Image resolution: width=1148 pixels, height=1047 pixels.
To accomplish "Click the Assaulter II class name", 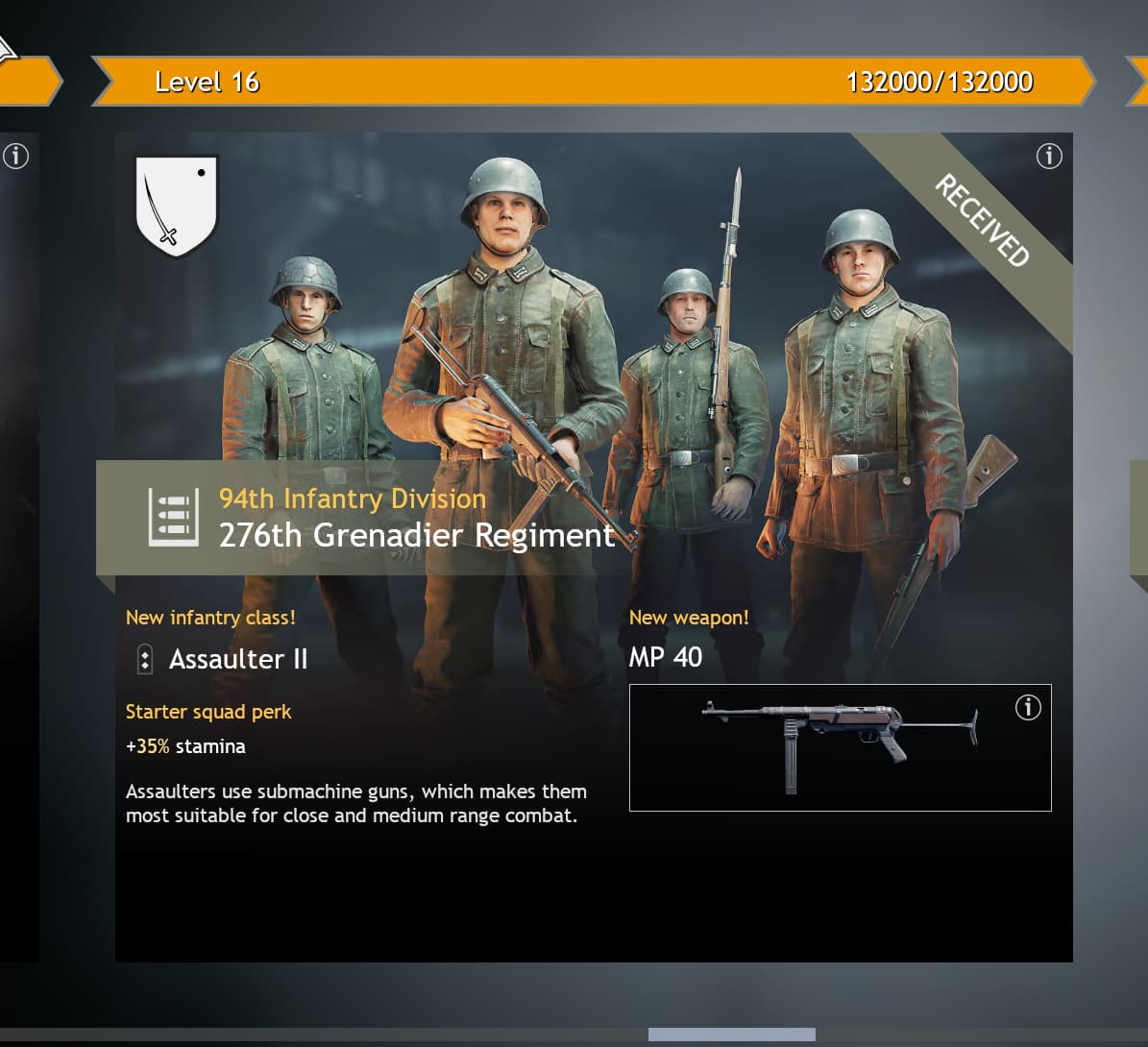I will click(238, 659).
